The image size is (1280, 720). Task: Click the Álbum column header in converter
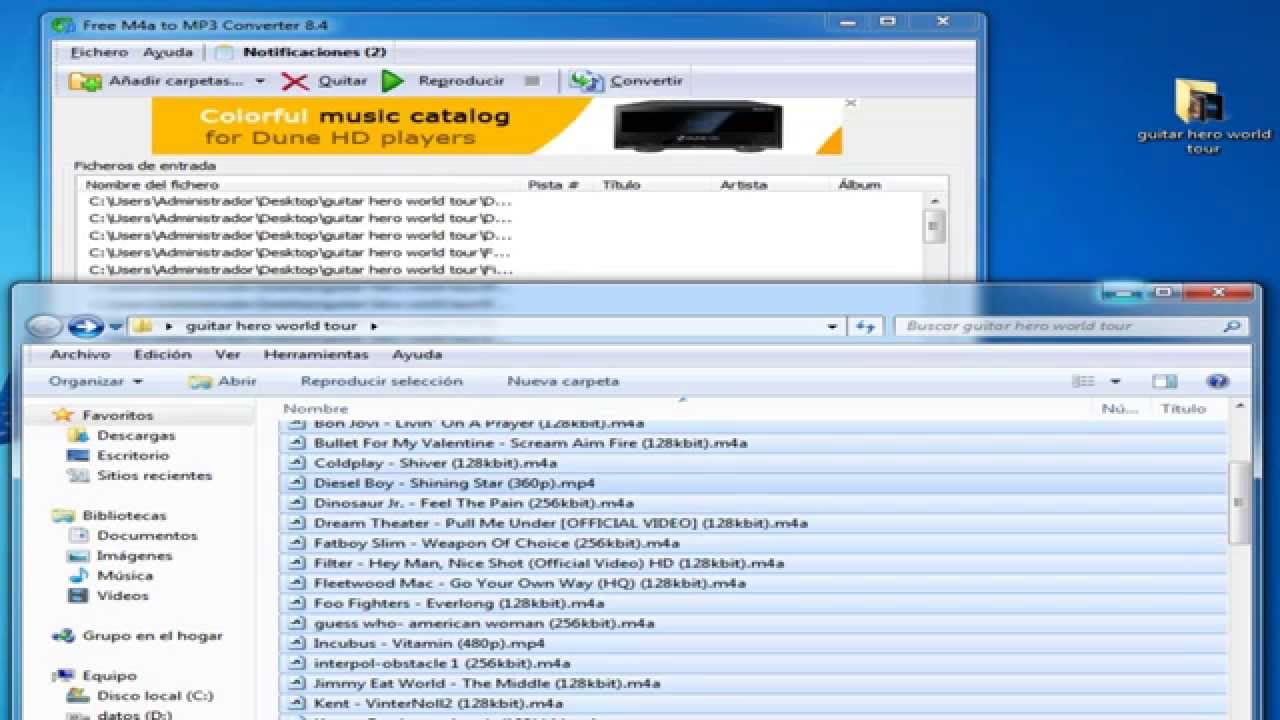click(x=860, y=184)
